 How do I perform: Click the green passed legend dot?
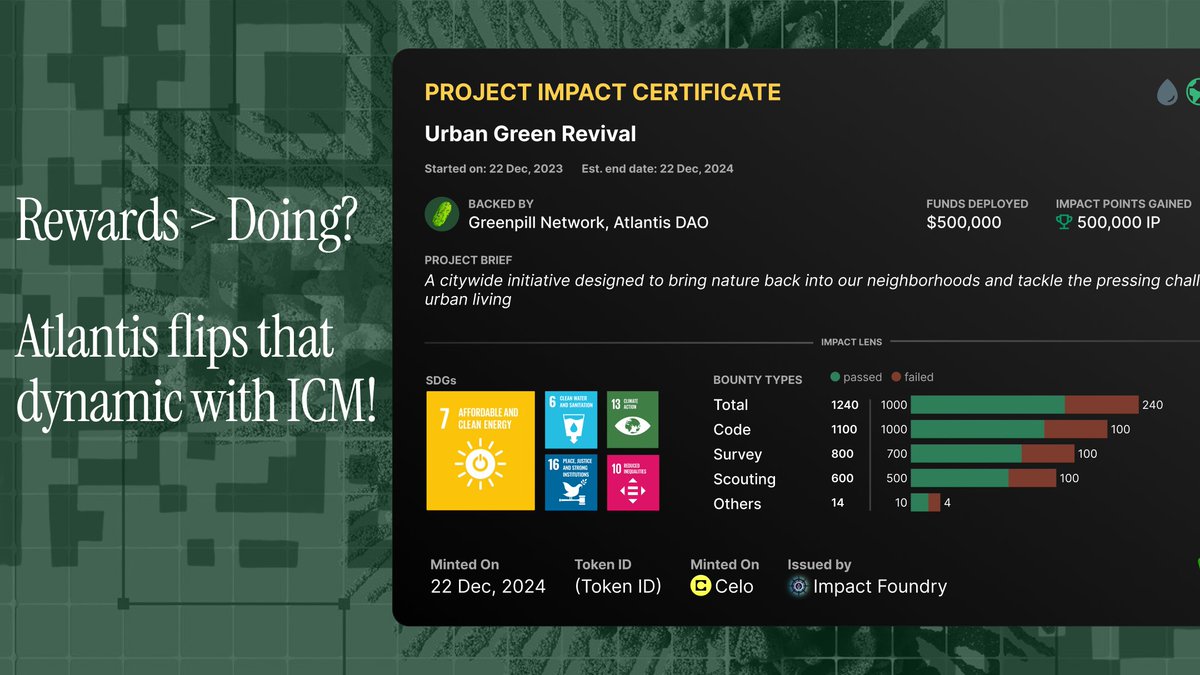pos(836,377)
